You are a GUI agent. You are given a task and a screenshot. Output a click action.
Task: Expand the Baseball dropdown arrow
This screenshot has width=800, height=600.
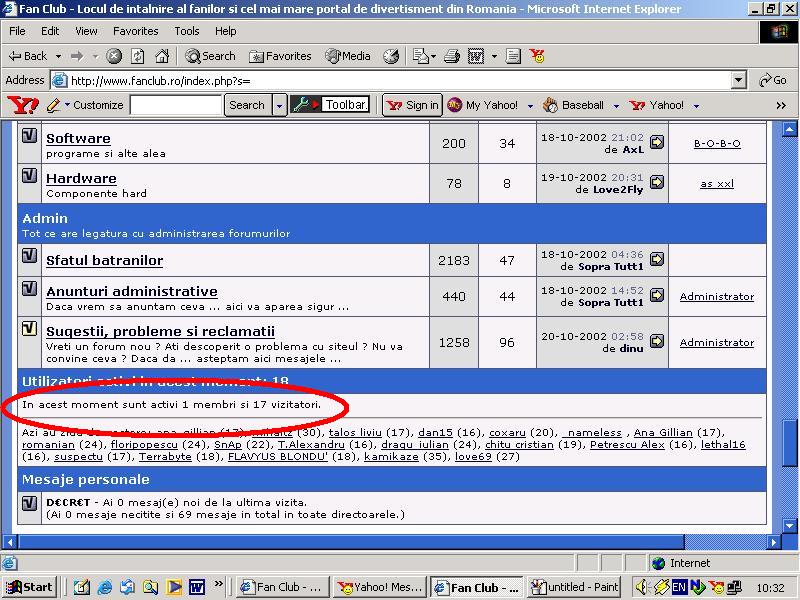(x=616, y=106)
